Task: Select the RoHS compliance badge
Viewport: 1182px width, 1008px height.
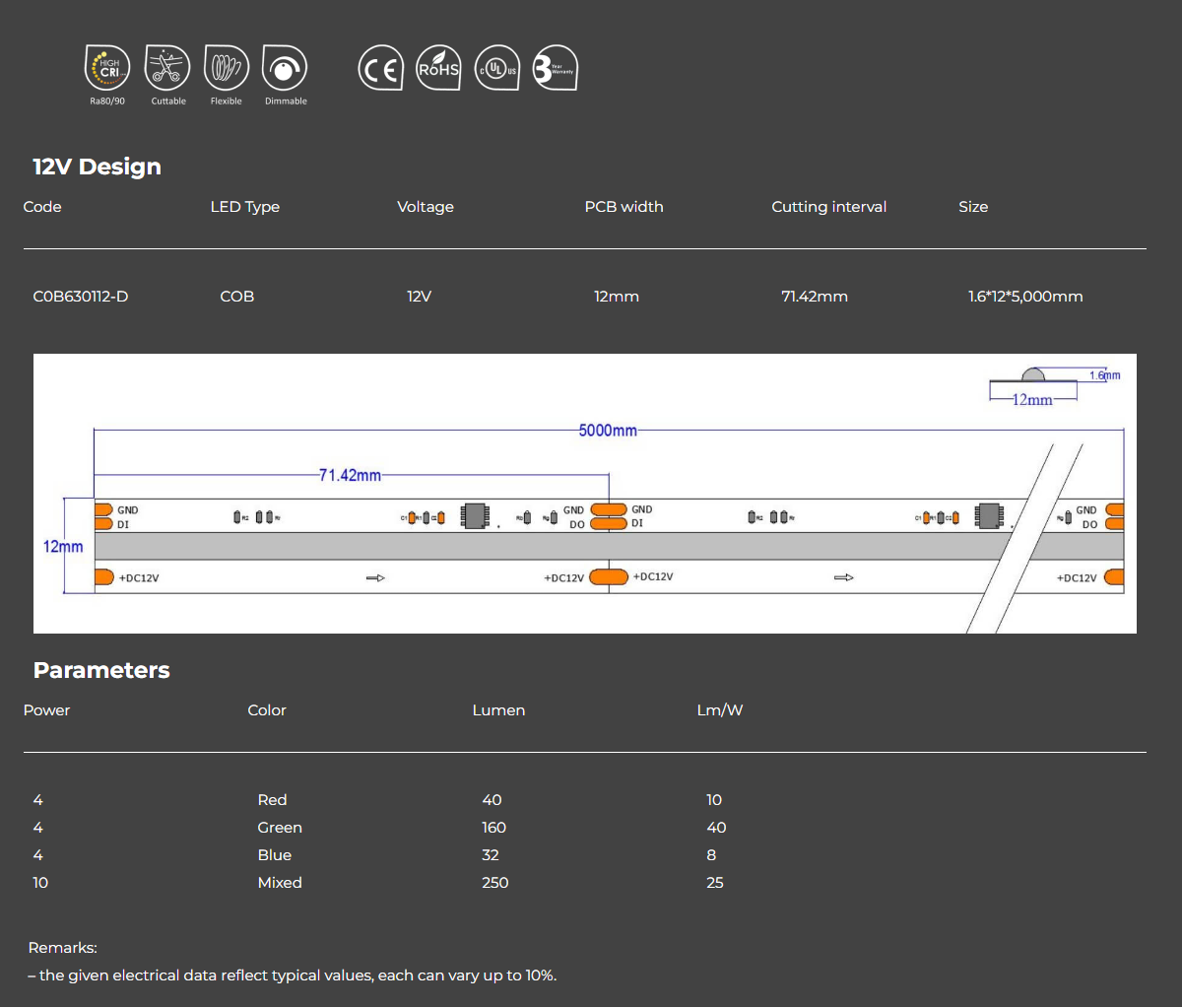Action: pos(438,69)
